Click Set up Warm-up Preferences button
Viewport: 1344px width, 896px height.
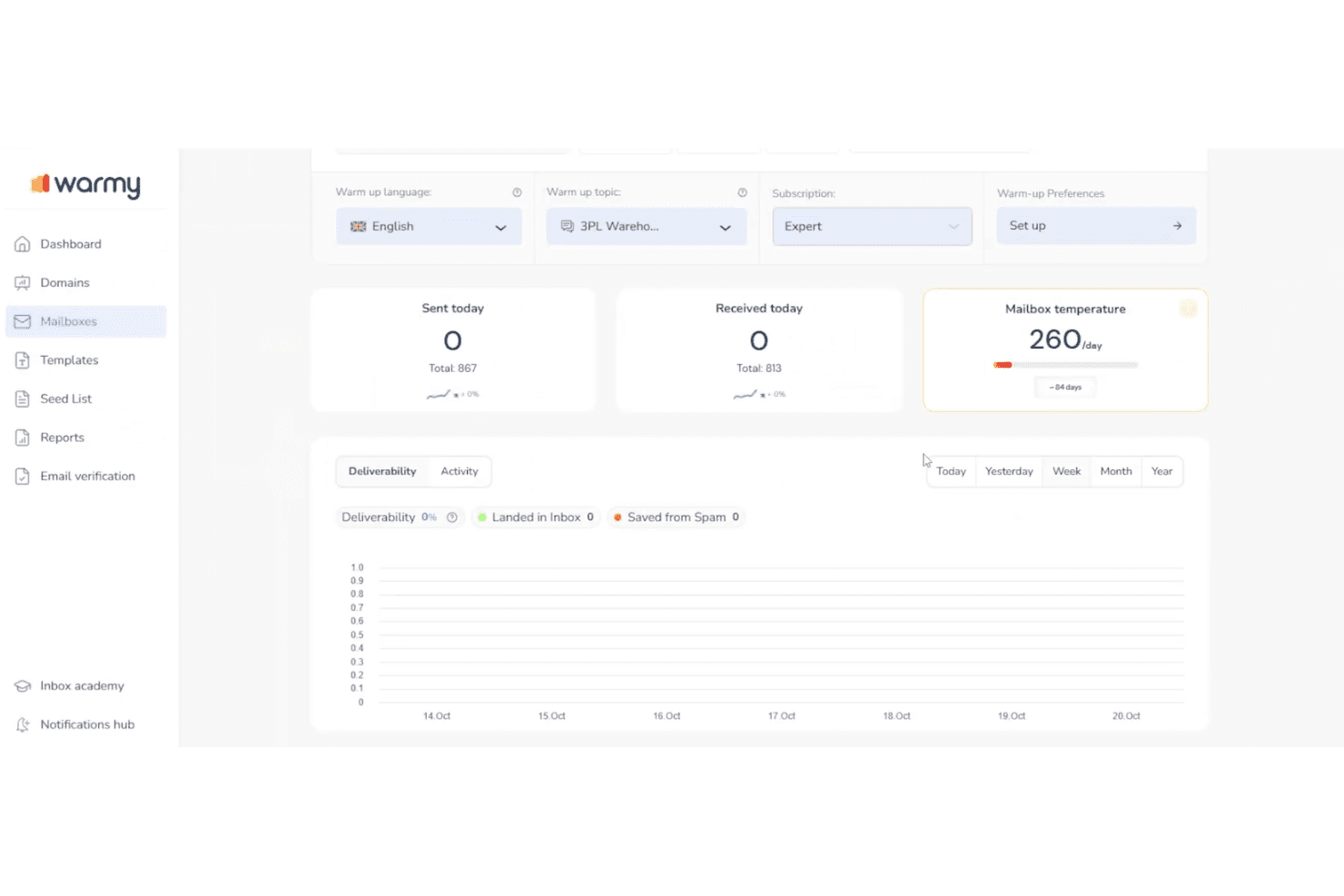pyautogui.click(x=1096, y=226)
